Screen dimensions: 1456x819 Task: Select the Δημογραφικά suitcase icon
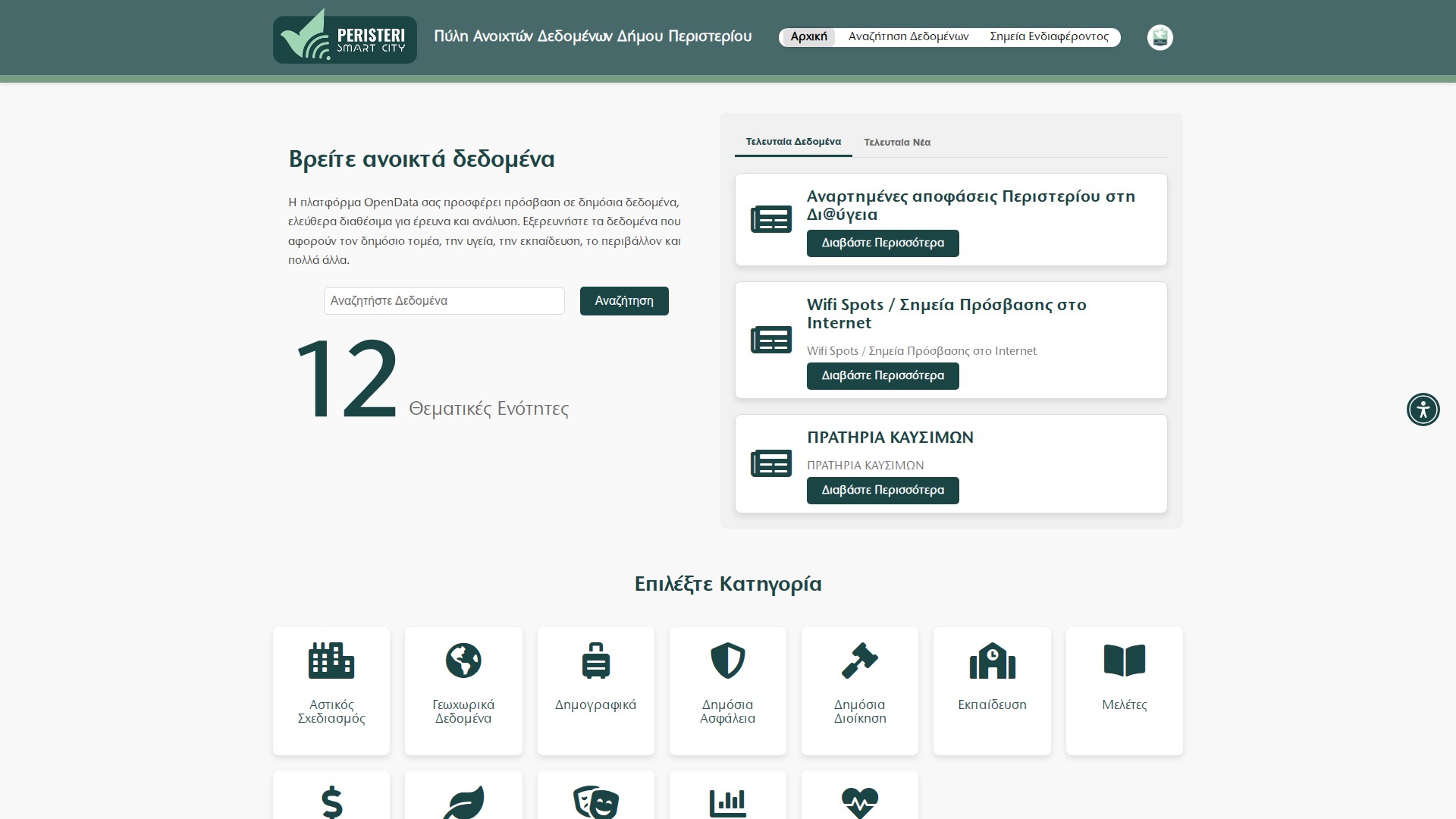595,660
